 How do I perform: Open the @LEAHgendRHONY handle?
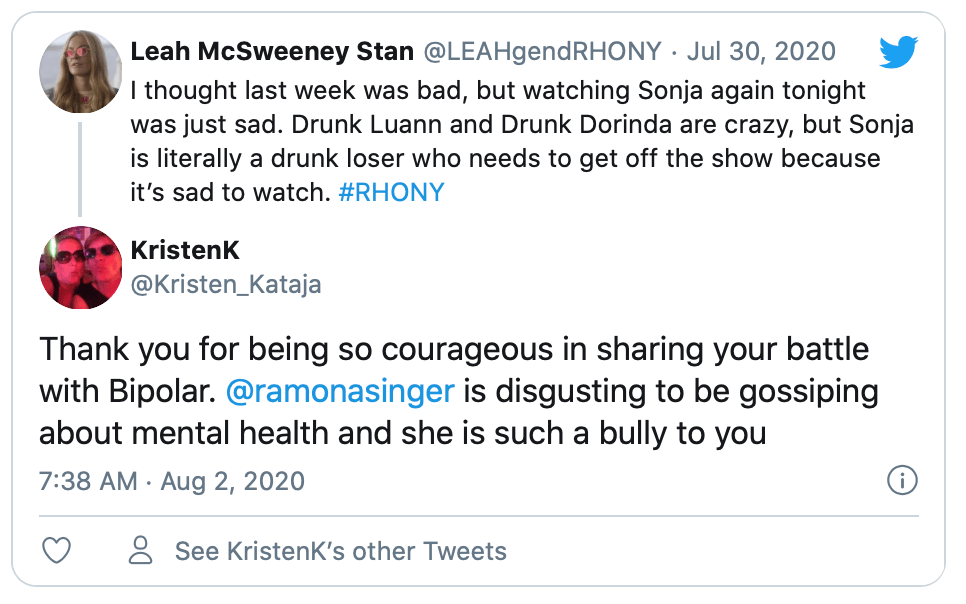[545, 51]
